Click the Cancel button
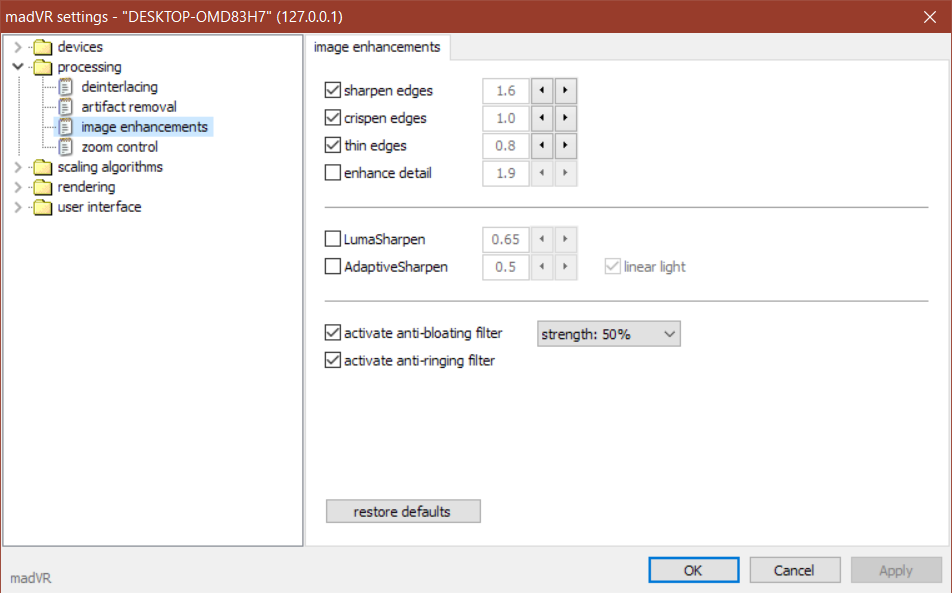 (x=795, y=571)
